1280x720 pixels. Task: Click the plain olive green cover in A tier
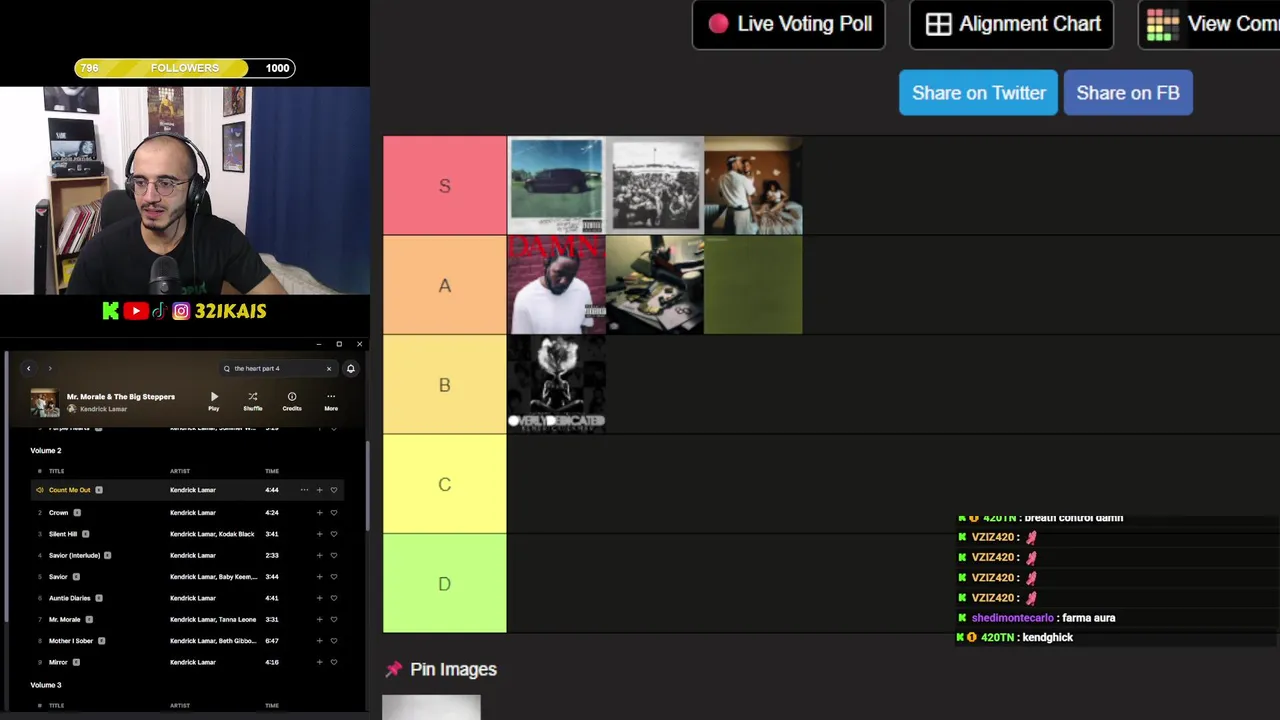point(753,285)
